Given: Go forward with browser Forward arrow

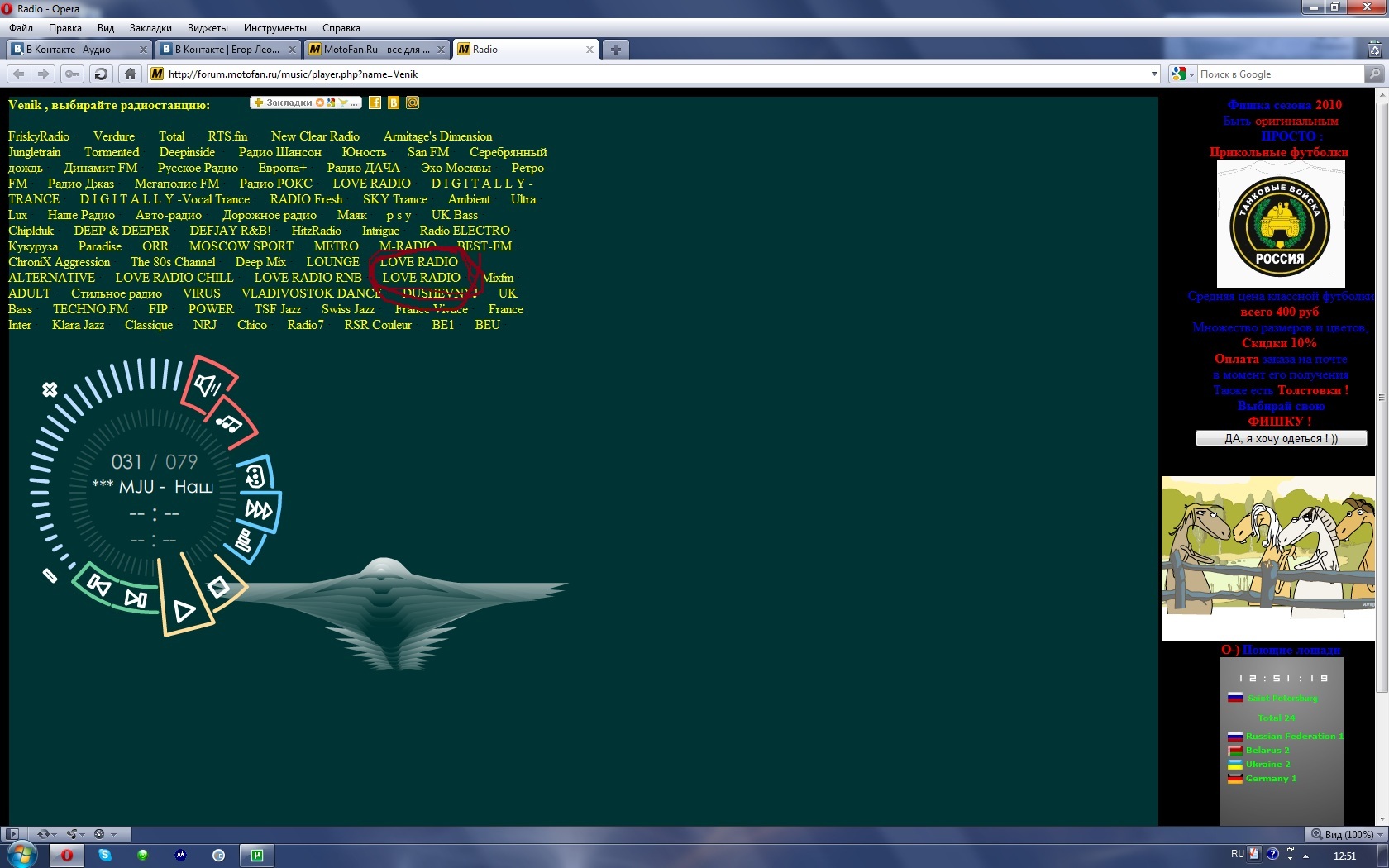Looking at the screenshot, I should point(44,74).
